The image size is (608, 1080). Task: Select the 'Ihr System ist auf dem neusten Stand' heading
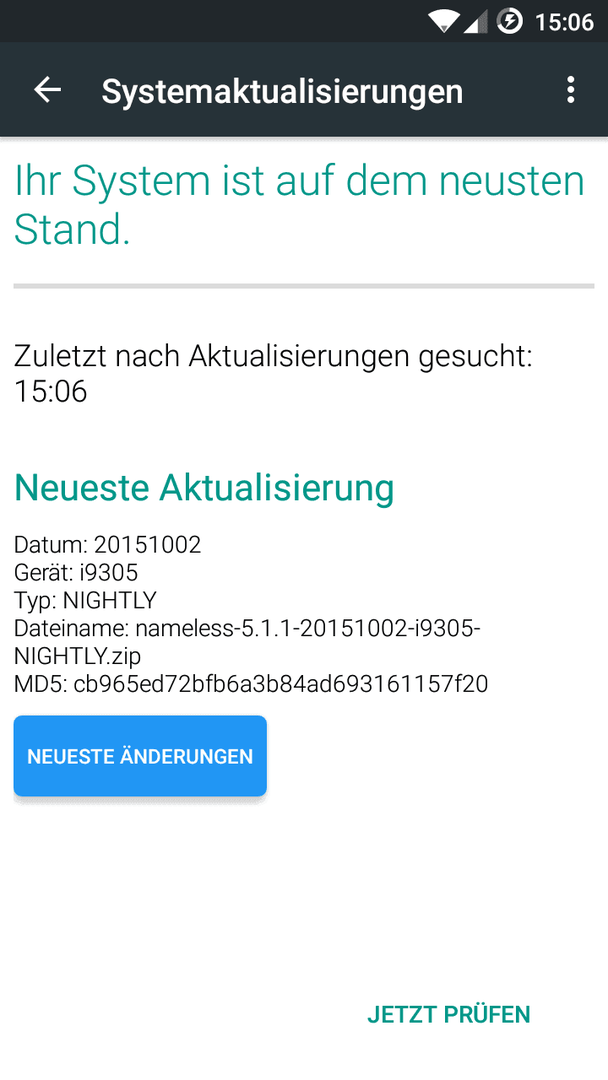click(300, 205)
